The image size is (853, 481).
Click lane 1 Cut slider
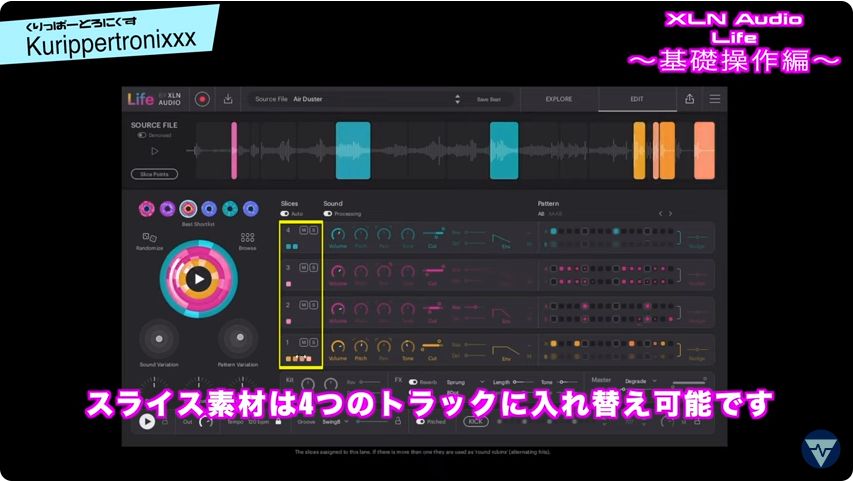pos(432,345)
